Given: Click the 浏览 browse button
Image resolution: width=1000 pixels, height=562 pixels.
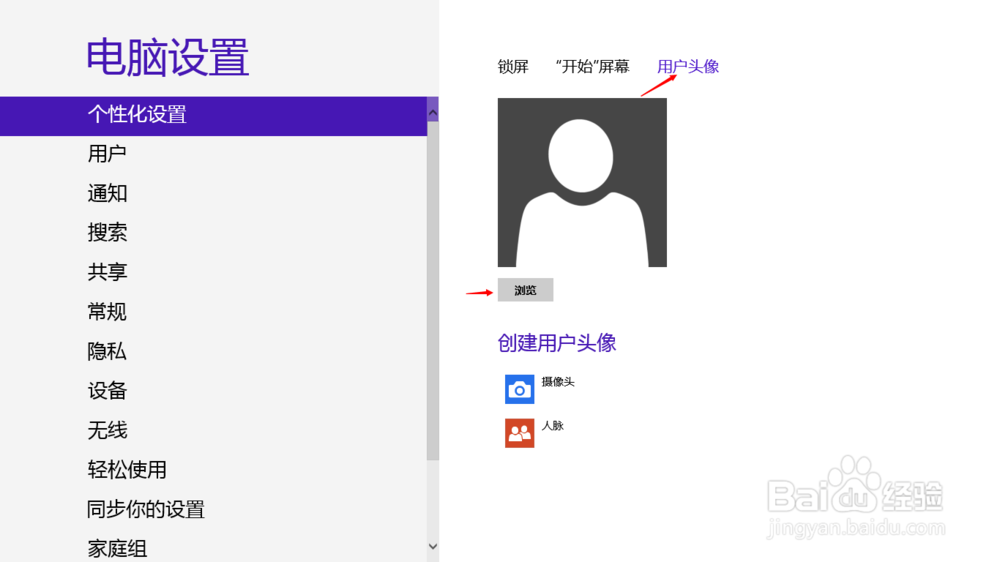Looking at the screenshot, I should 526,290.
